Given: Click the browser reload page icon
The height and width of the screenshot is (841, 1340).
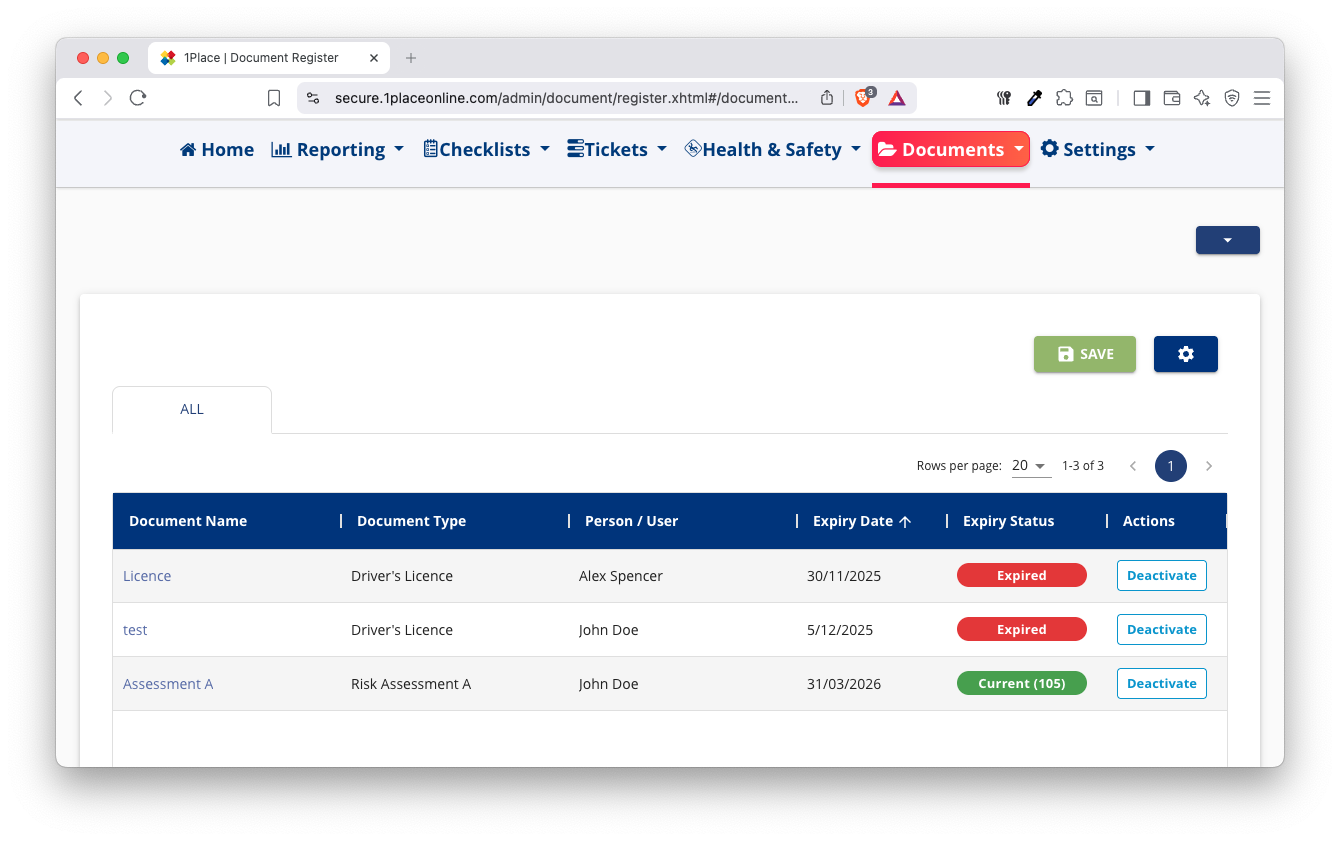Looking at the screenshot, I should tap(138, 98).
